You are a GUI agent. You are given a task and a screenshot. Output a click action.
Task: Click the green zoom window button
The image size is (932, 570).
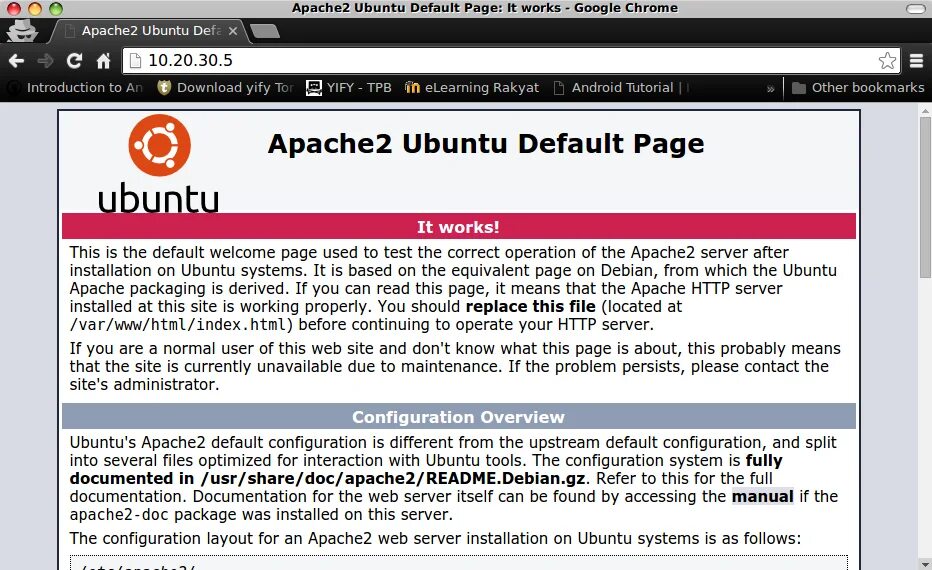56,8
